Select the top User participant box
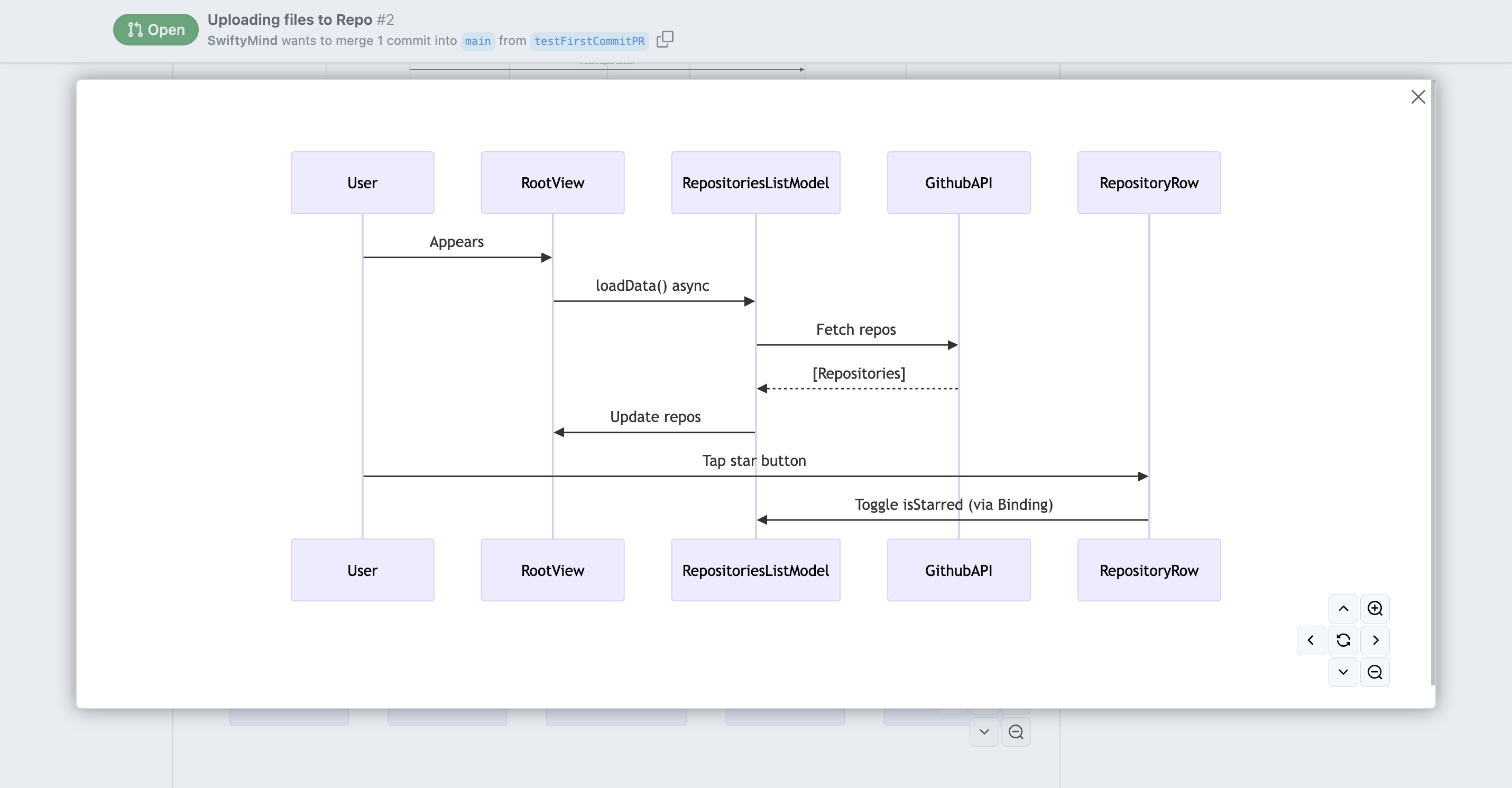The width and height of the screenshot is (1512, 788). point(362,182)
